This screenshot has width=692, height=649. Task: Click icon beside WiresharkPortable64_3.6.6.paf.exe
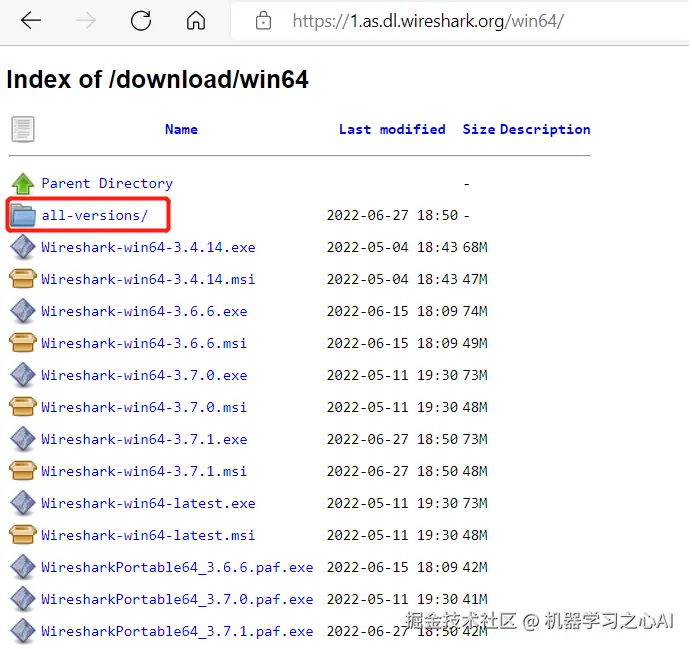coord(23,567)
